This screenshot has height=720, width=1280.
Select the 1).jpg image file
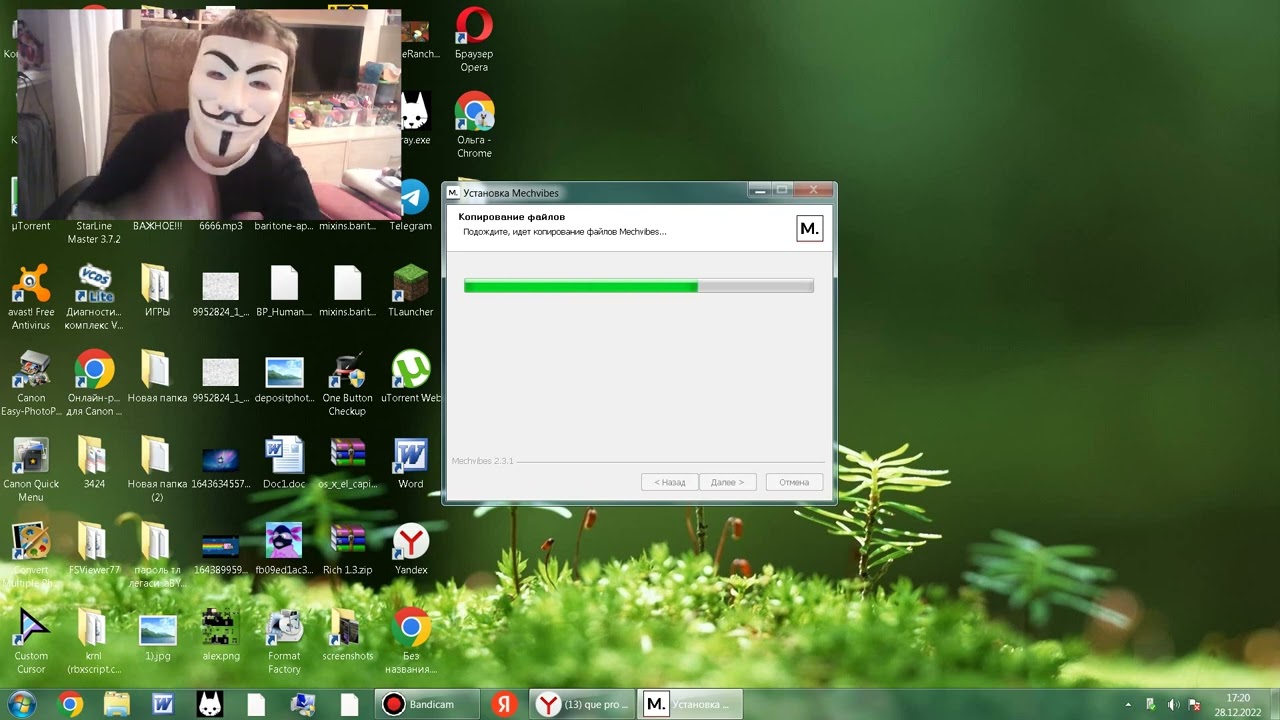(157, 635)
